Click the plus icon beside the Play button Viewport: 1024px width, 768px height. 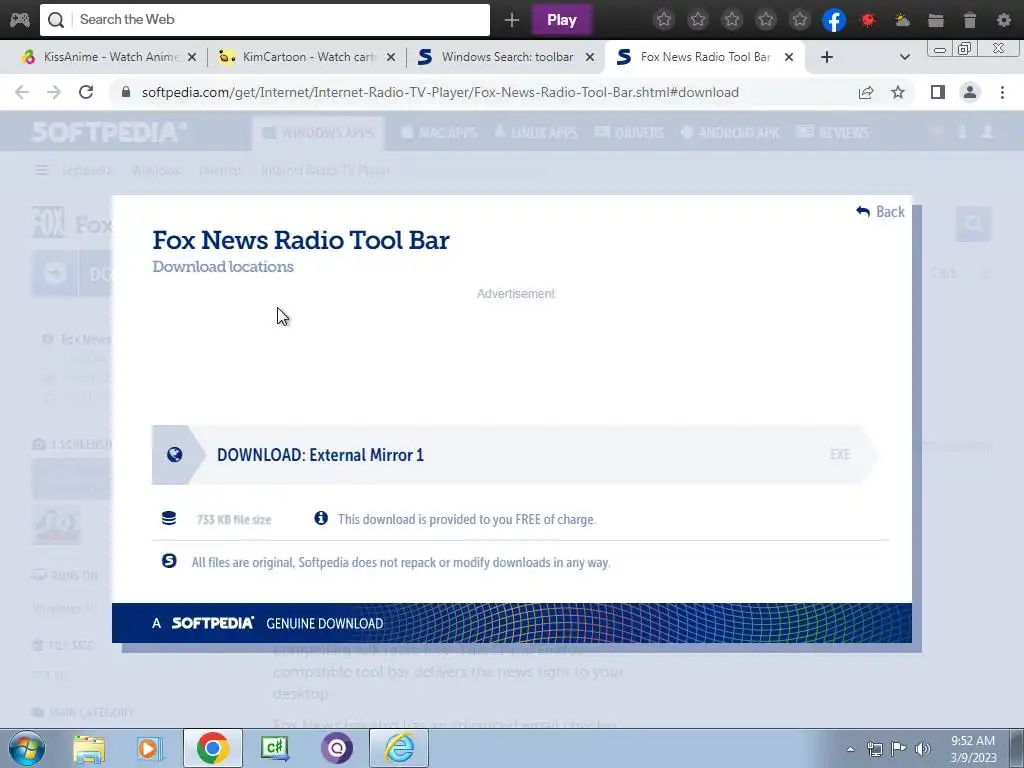click(512, 20)
